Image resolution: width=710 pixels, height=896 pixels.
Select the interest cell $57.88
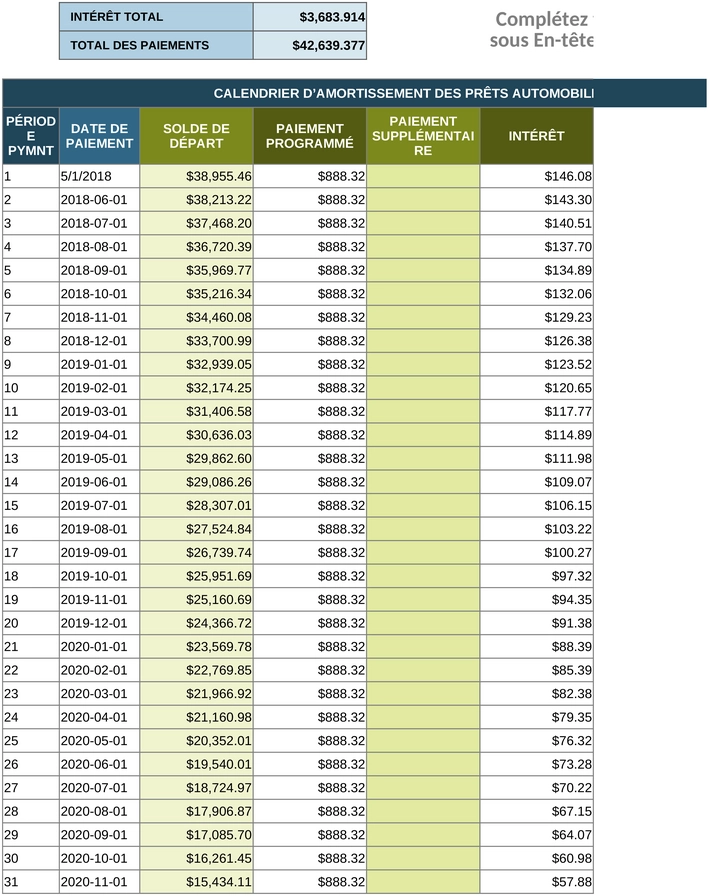tap(536, 882)
